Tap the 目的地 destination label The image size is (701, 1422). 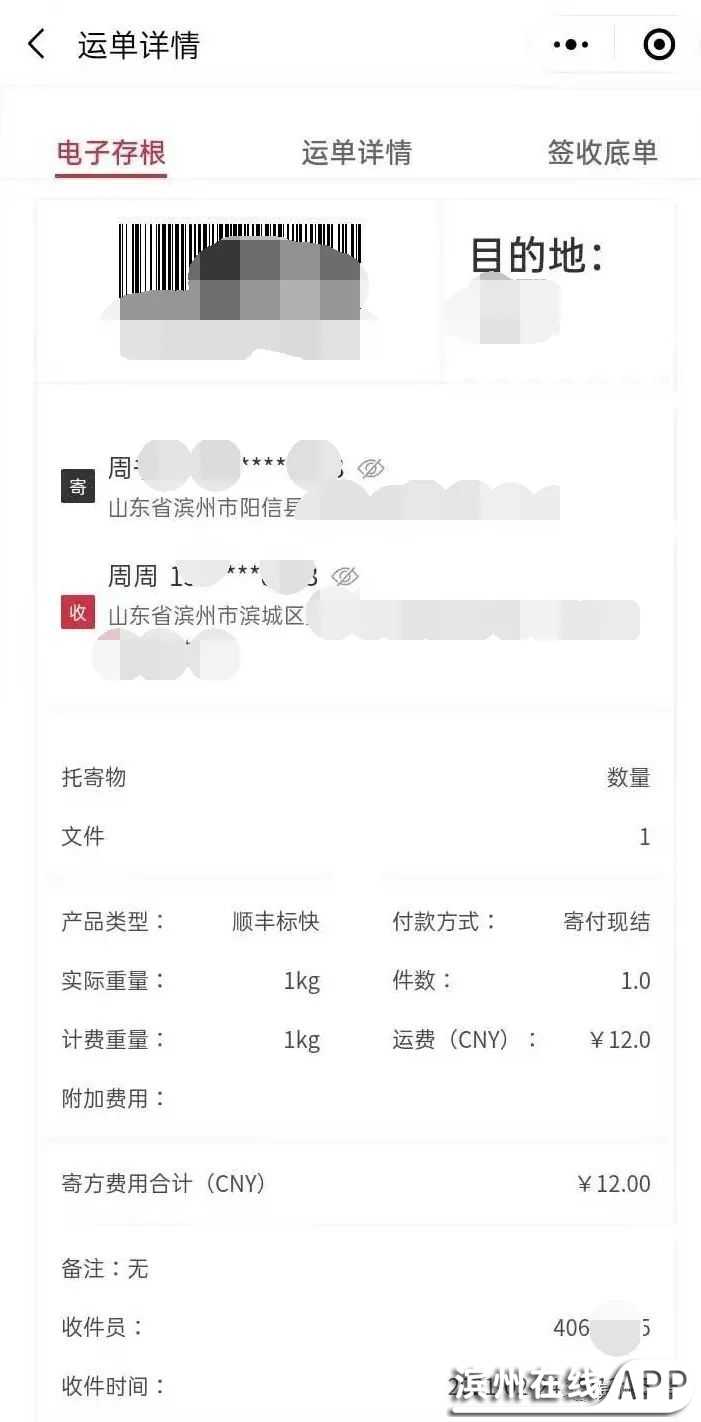tap(537, 256)
